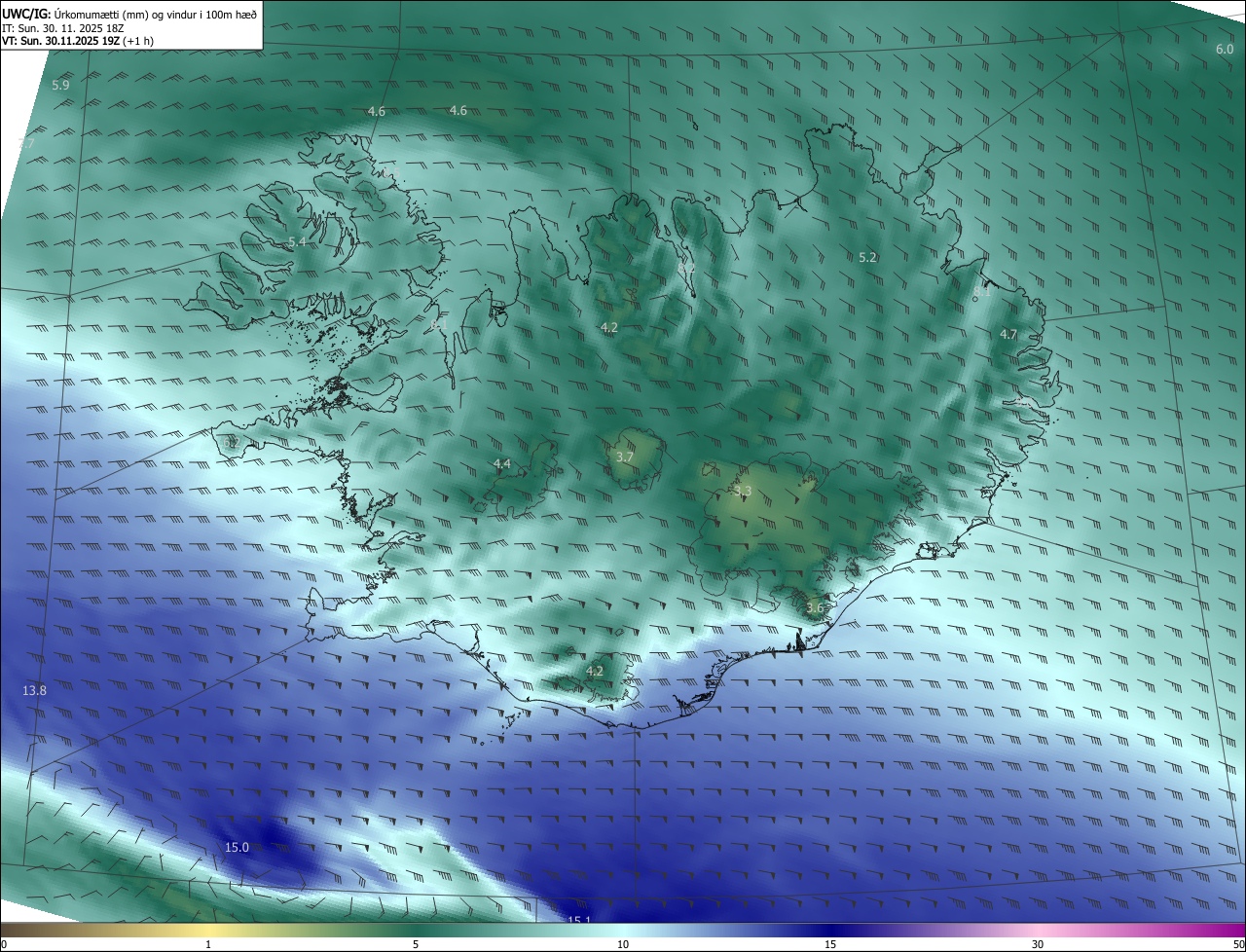This screenshot has height=952, width=1246.
Task: Pick the 1 tick on the color scale
Action: [x=208, y=944]
